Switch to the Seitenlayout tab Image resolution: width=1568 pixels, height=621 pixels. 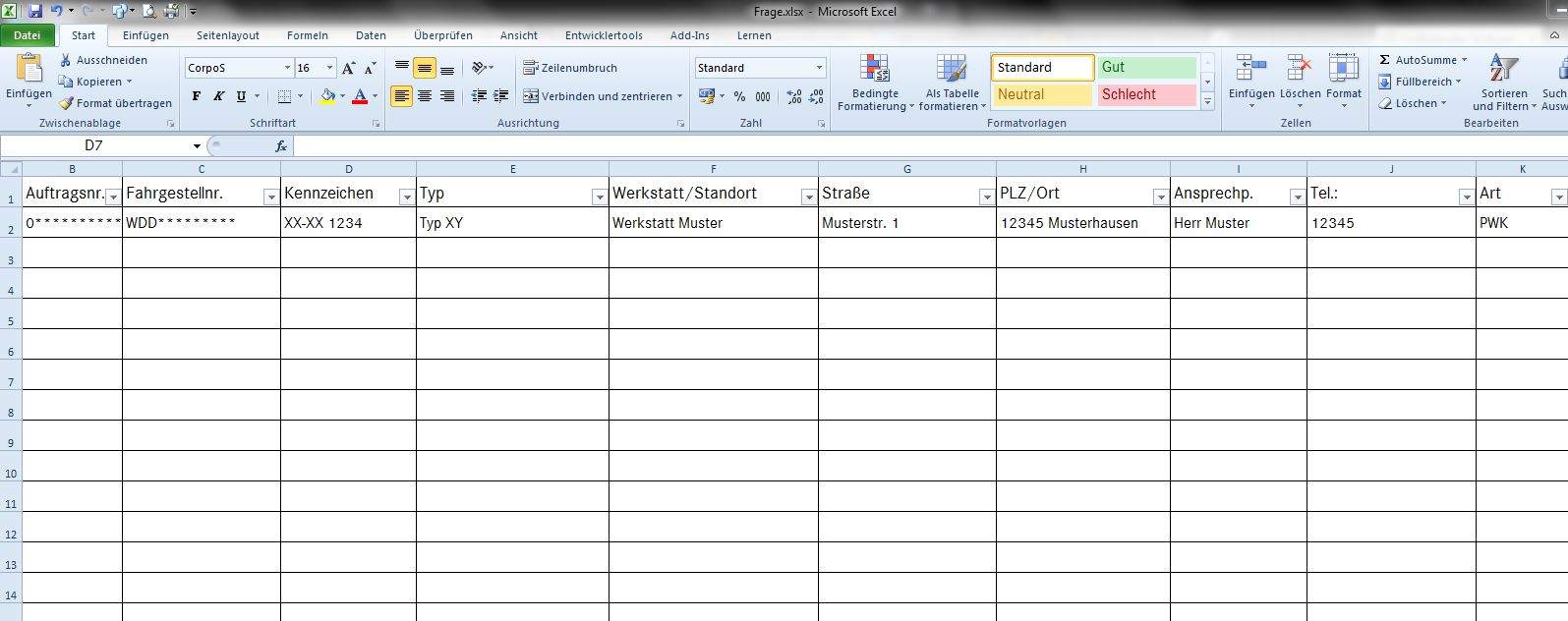tap(228, 35)
